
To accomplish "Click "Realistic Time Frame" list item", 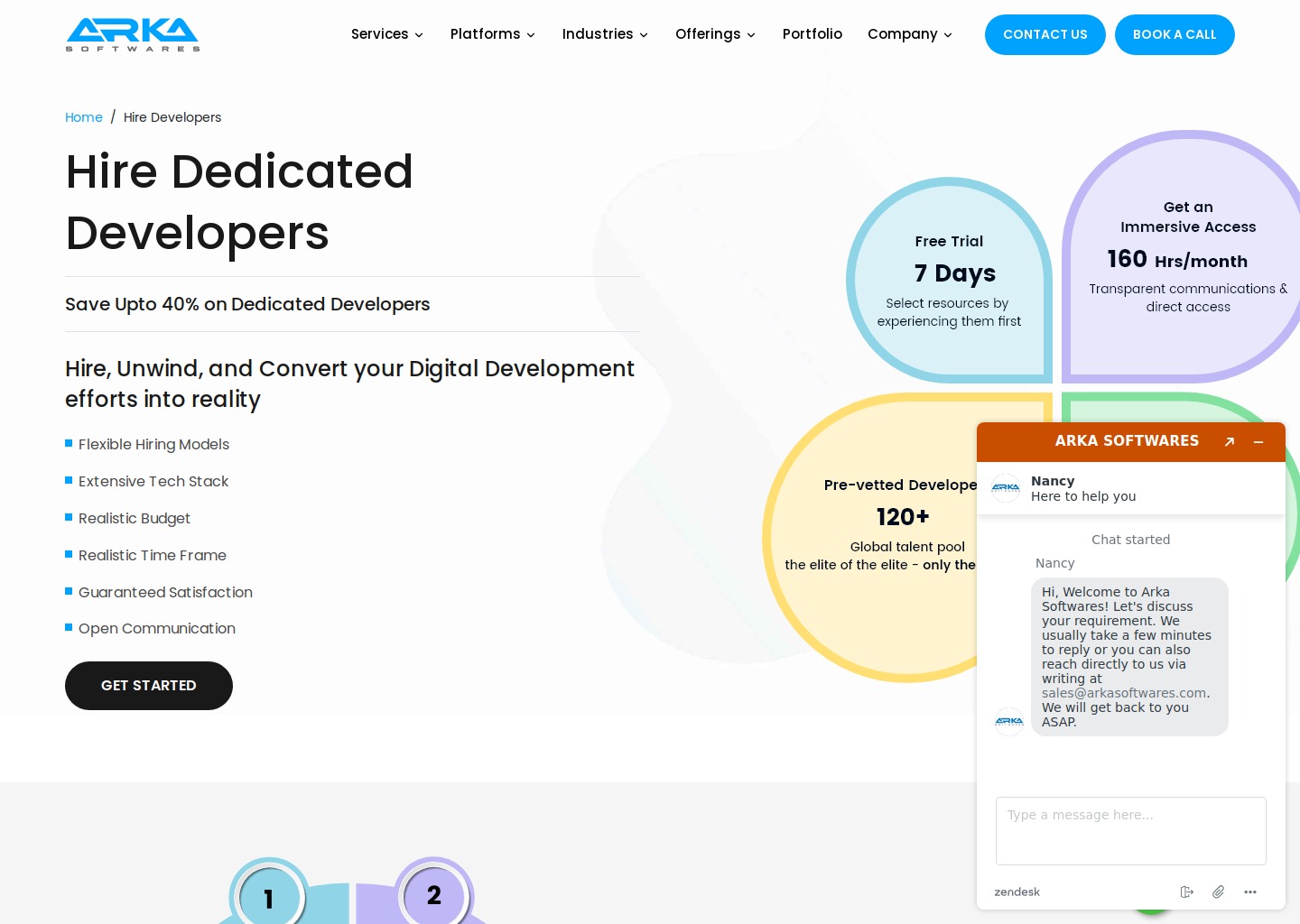I will (x=153, y=555).
